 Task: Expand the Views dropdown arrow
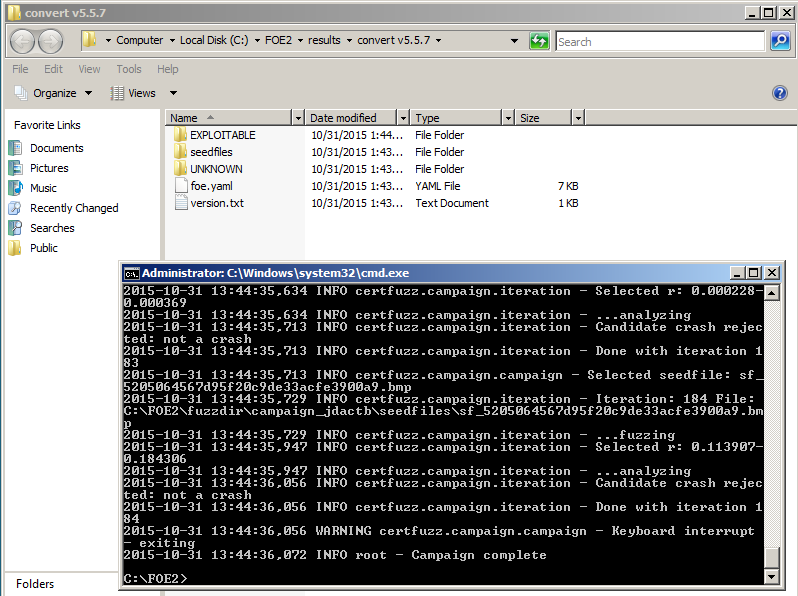tap(173, 93)
